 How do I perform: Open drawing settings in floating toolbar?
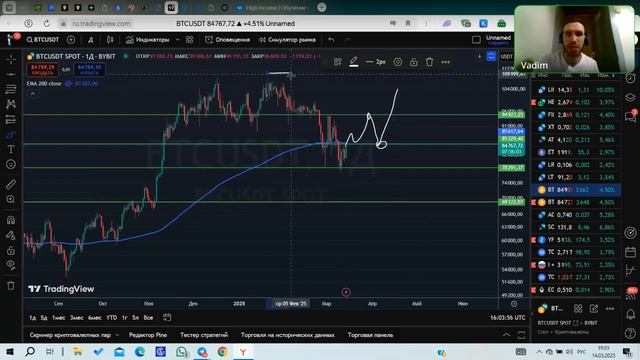click(398, 62)
